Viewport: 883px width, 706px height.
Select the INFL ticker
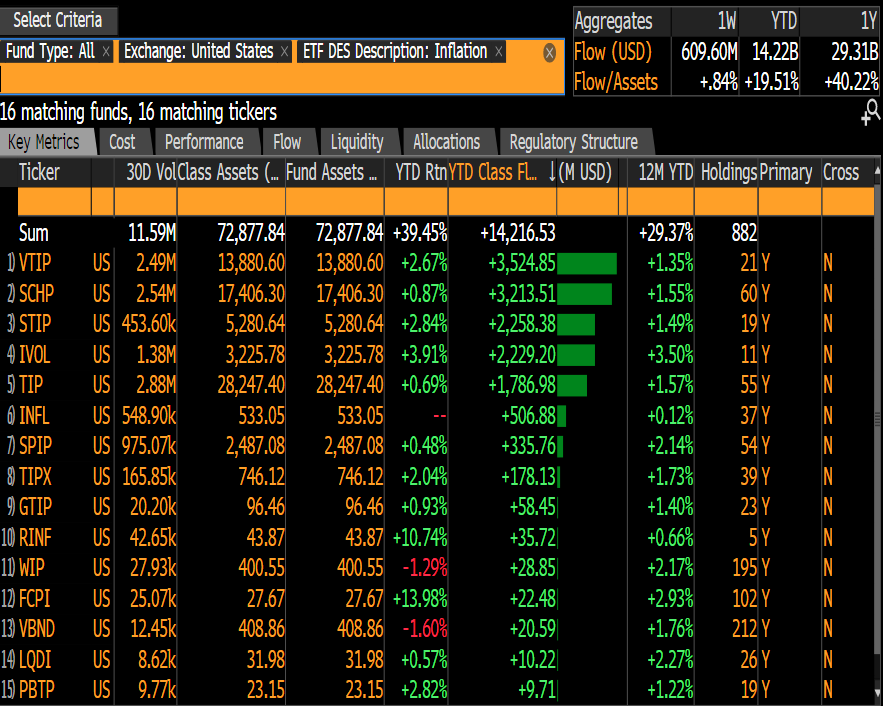(34, 415)
